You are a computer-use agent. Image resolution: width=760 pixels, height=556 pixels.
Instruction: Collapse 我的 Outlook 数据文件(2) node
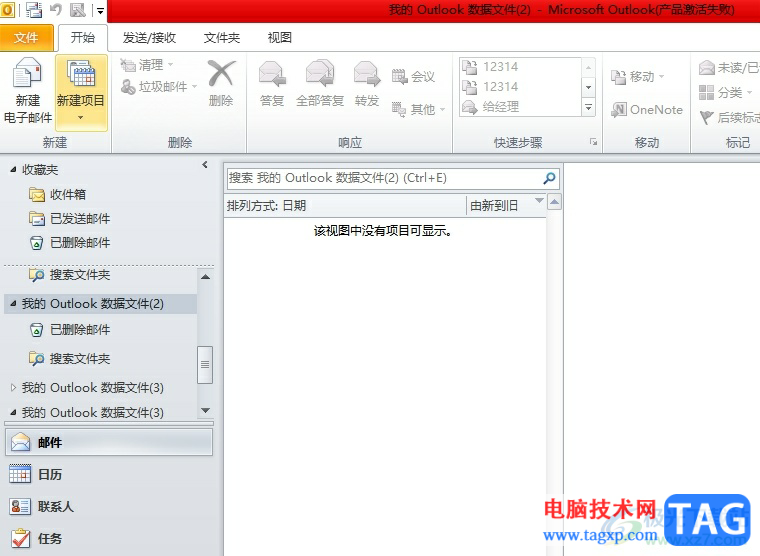pyautogui.click(x=13, y=303)
